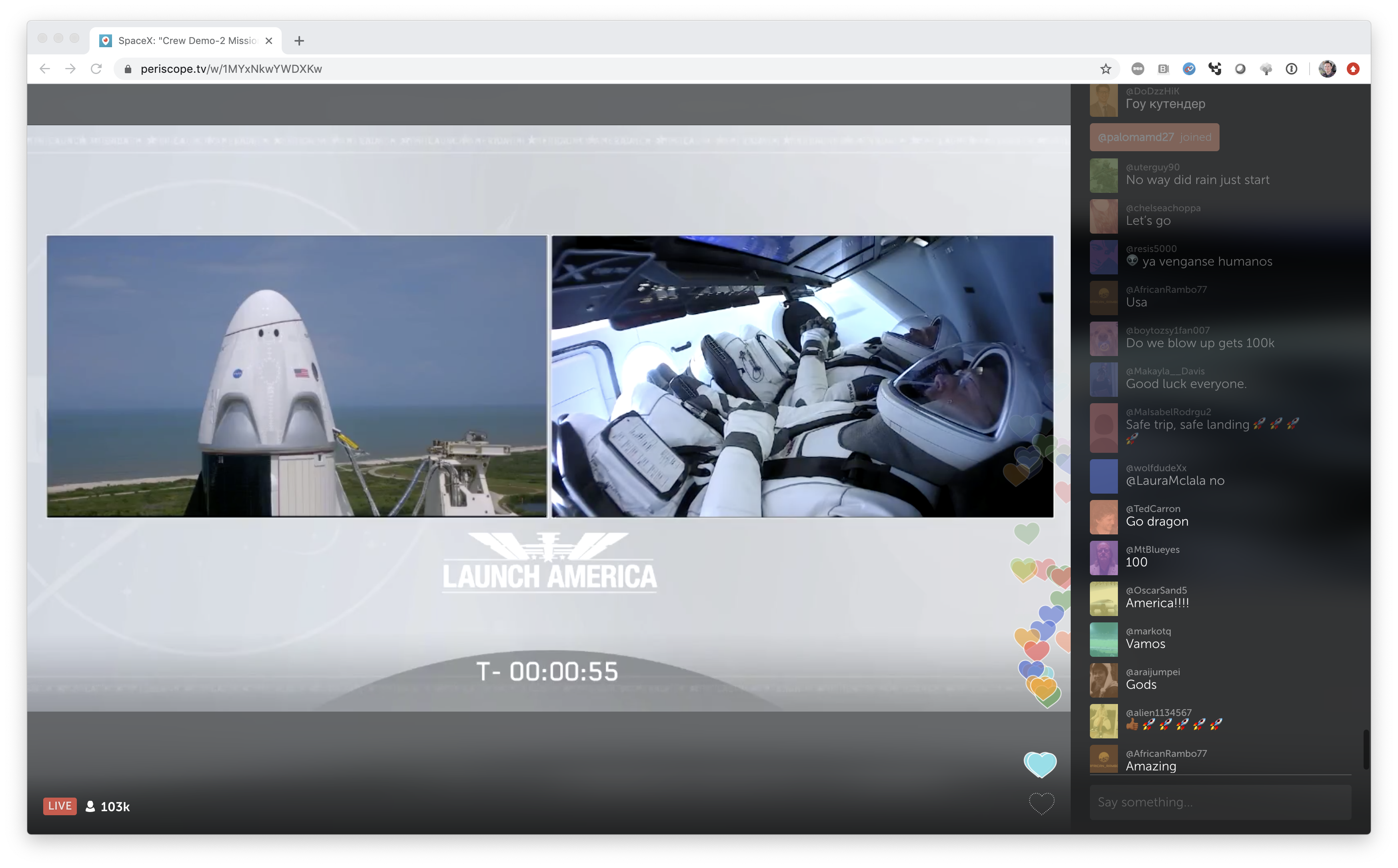Open @OscarSand5 avatar
Viewport: 1398px width, 868px height.
coord(1104,598)
